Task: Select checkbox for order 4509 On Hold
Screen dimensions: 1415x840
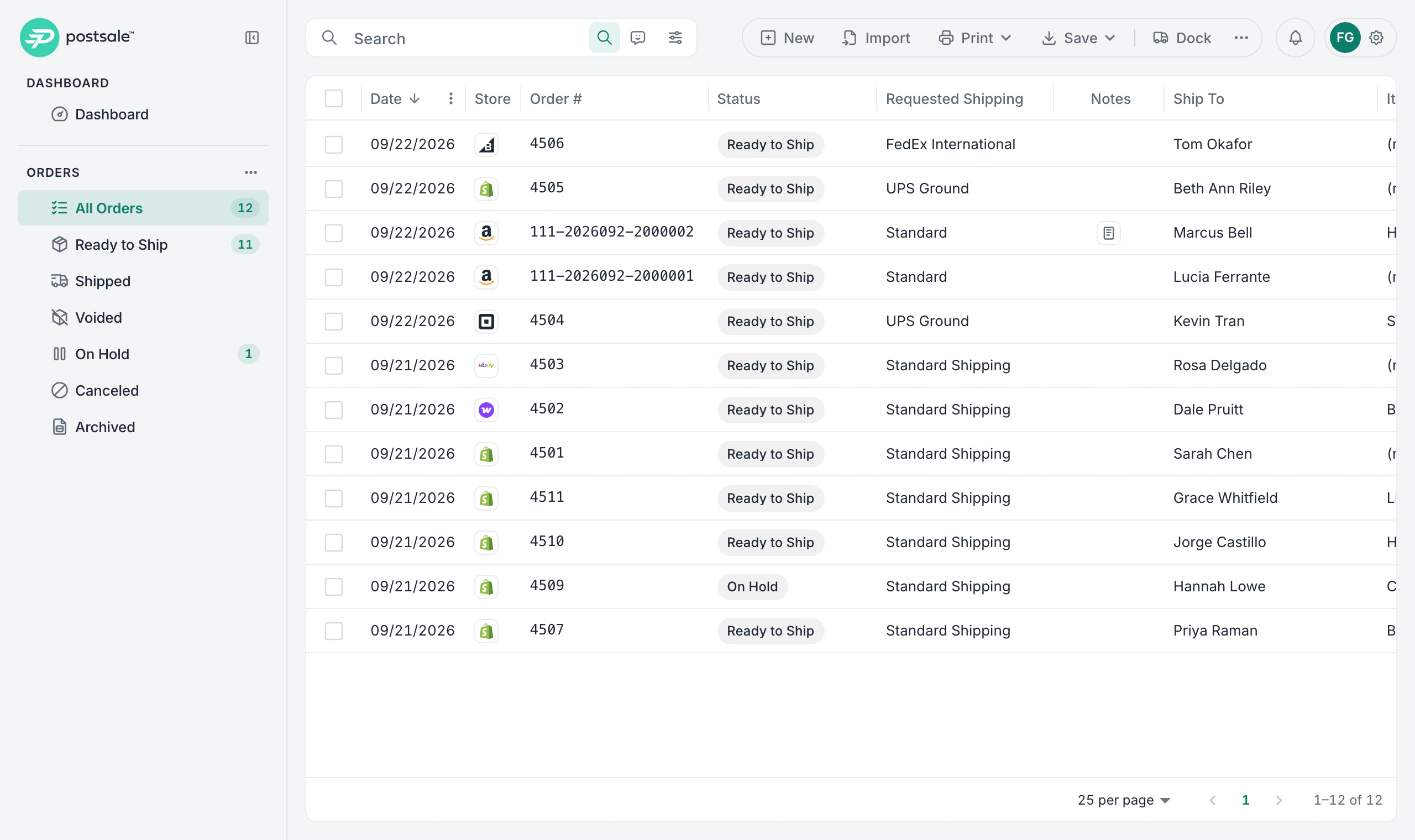Action: tap(334, 587)
